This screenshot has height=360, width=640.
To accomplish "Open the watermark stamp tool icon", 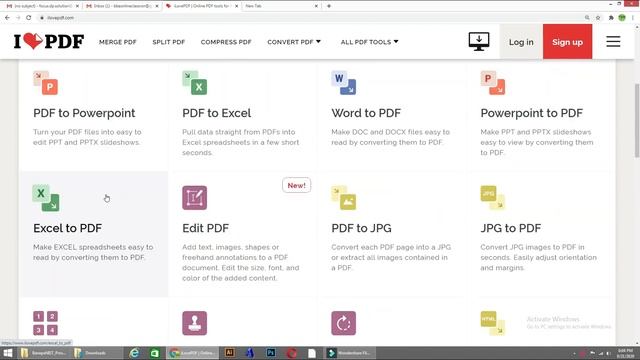I will point(195,323).
